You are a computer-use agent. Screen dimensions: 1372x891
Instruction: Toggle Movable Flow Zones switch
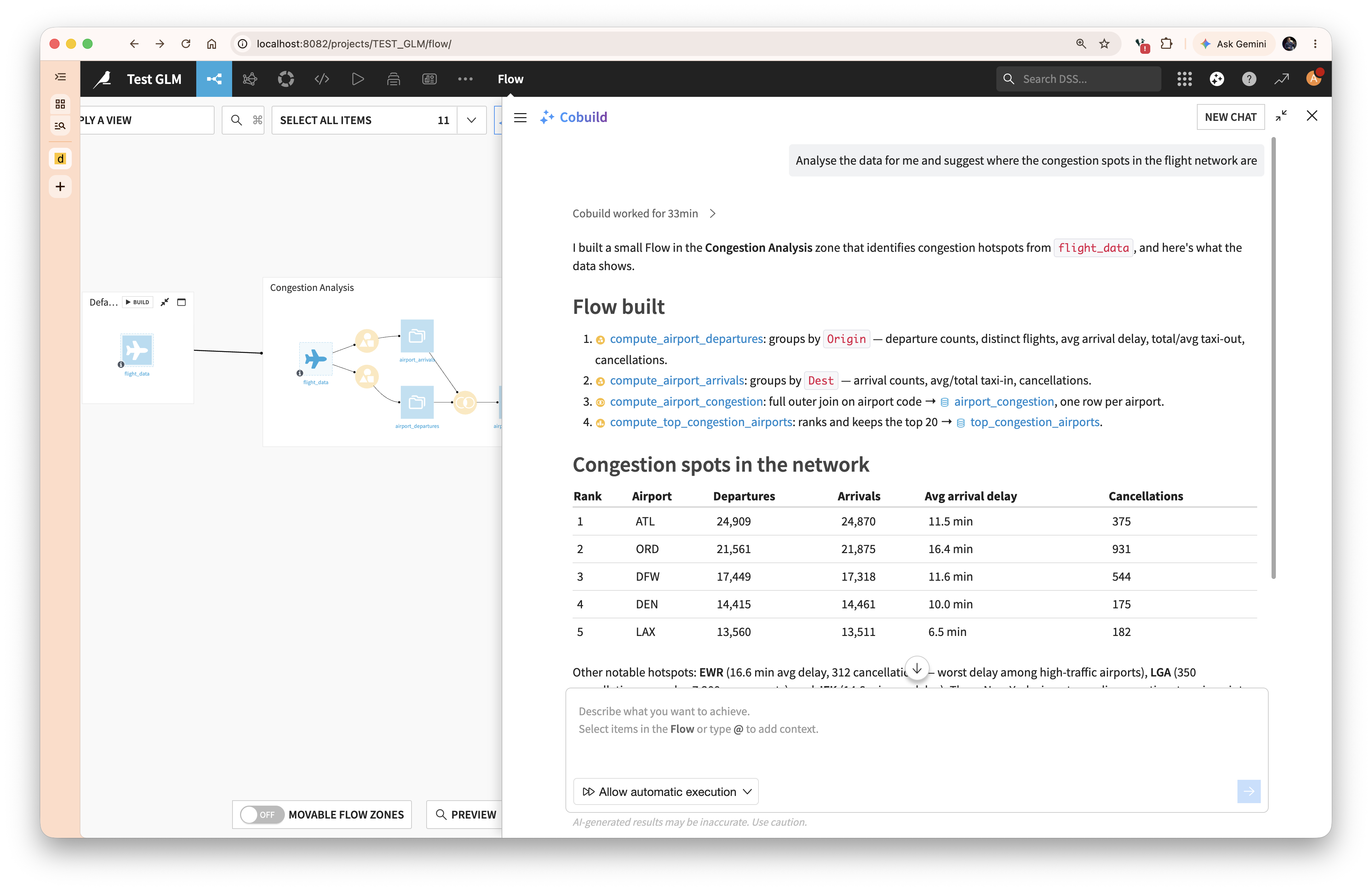point(262,814)
